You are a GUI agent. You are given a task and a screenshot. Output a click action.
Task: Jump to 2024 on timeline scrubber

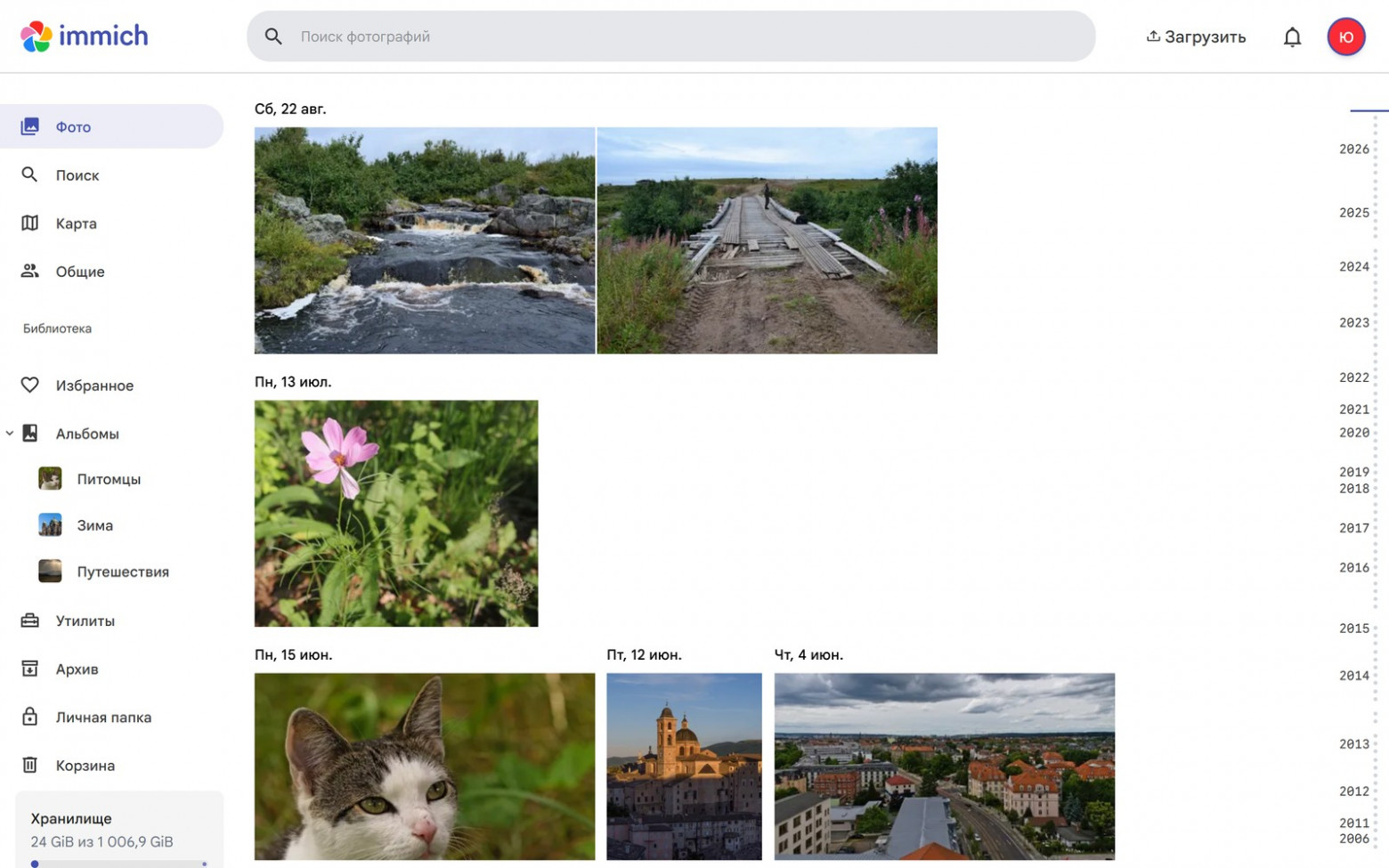[x=1354, y=266]
